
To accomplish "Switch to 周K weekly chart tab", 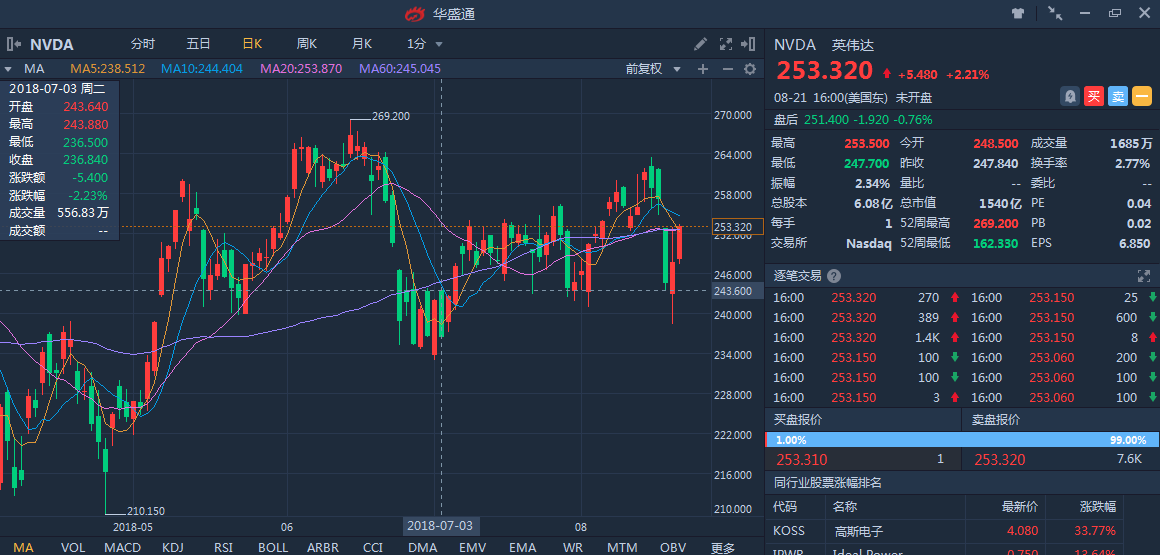I will tap(306, 44).
